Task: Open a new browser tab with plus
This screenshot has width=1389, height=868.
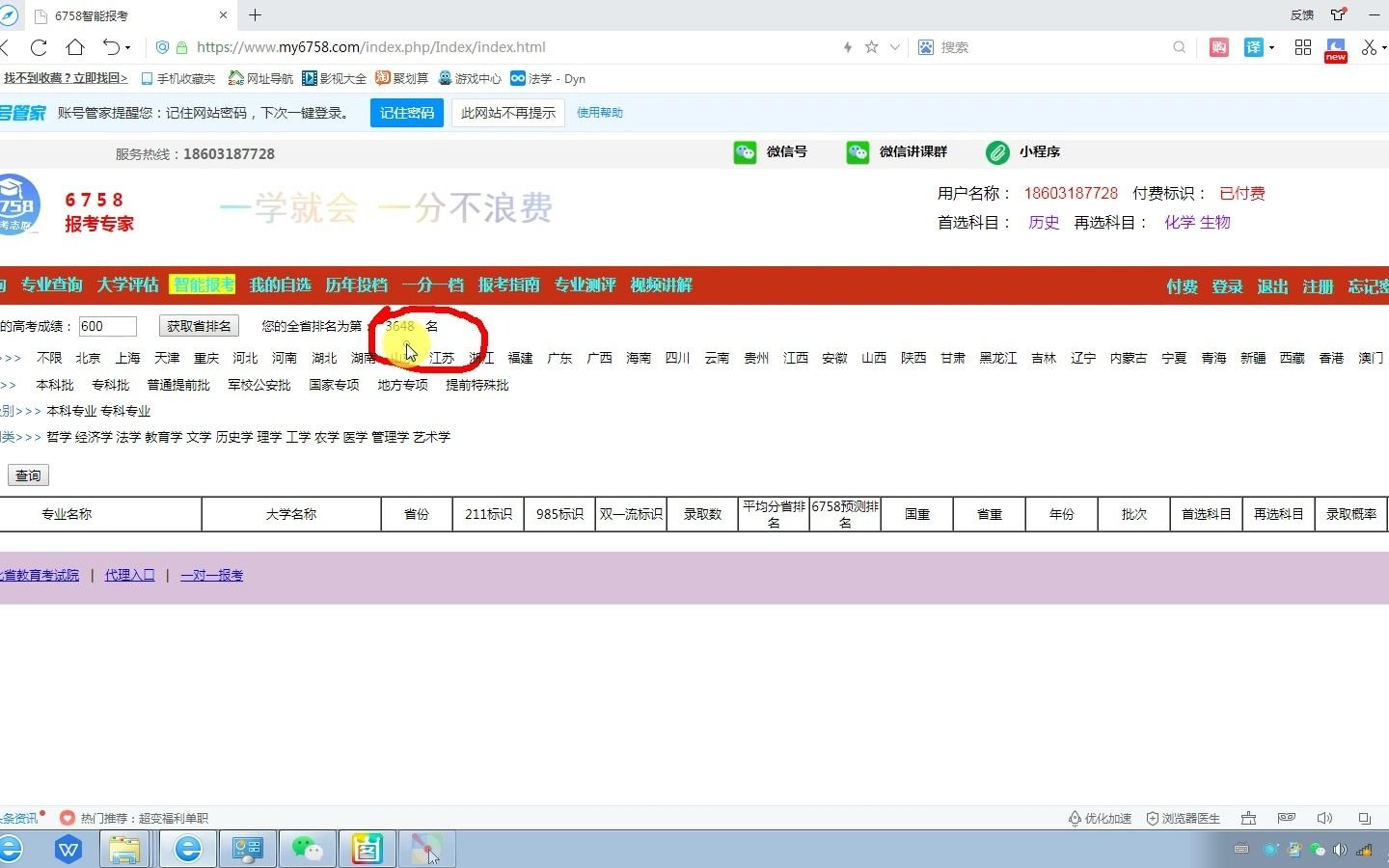Action: click(256, 15)
